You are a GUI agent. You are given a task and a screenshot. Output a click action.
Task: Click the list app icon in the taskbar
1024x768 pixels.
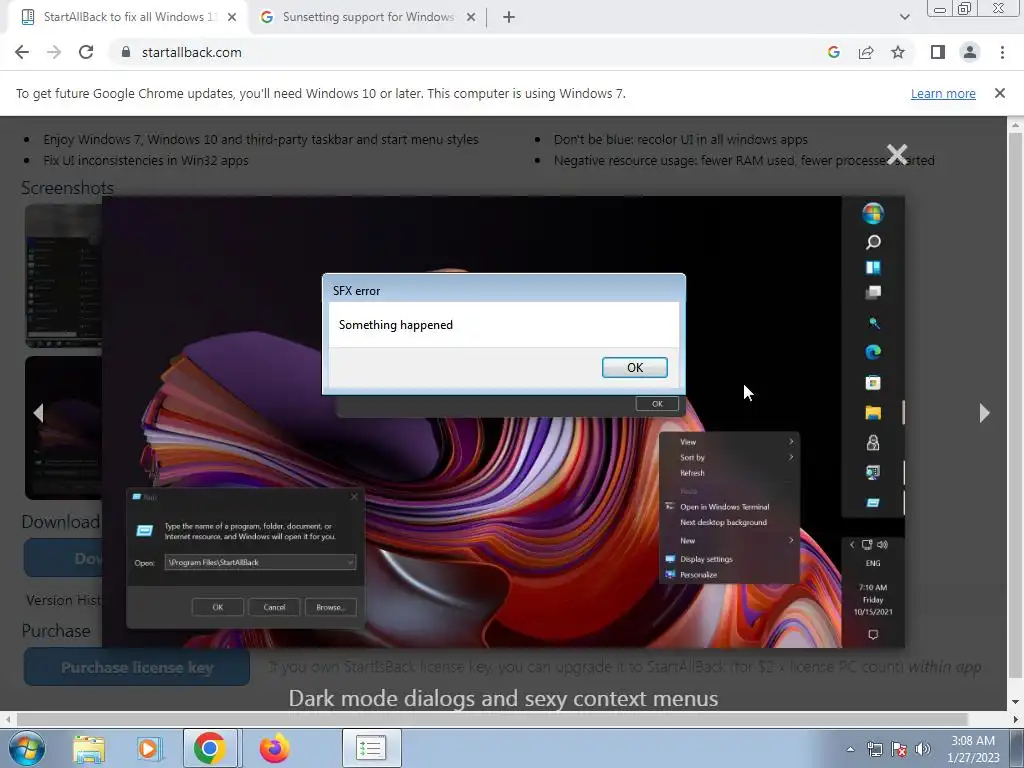tap(370, 748)
